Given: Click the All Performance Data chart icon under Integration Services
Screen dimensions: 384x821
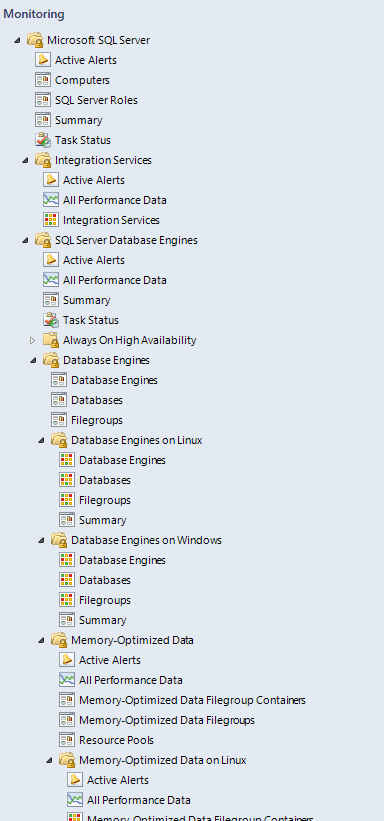Looking at the screenshot, I should [x=51, y=200].
